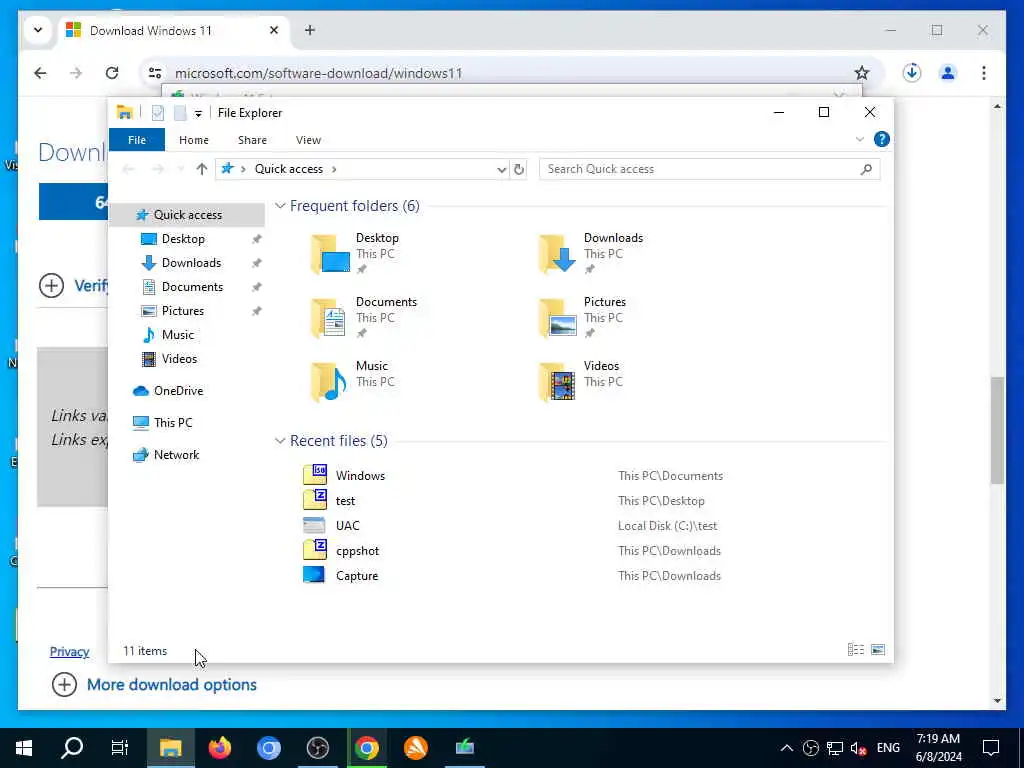Select Pictures in the navigation pane

pyautogui.click(x=183, y=311)
